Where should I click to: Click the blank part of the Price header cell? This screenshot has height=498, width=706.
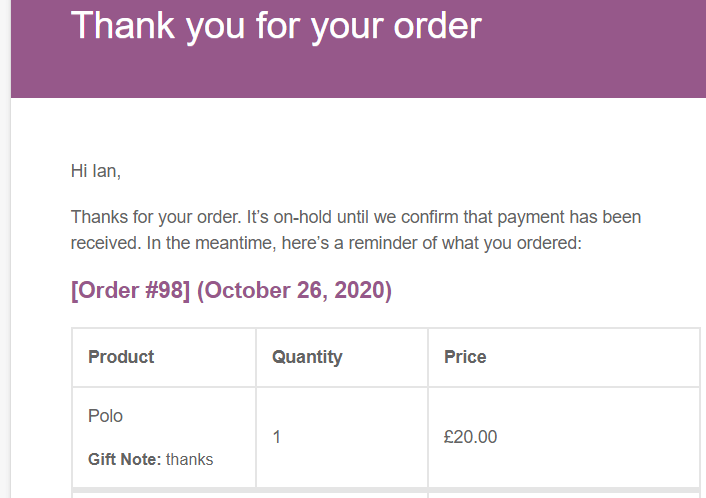click(594, 358)
